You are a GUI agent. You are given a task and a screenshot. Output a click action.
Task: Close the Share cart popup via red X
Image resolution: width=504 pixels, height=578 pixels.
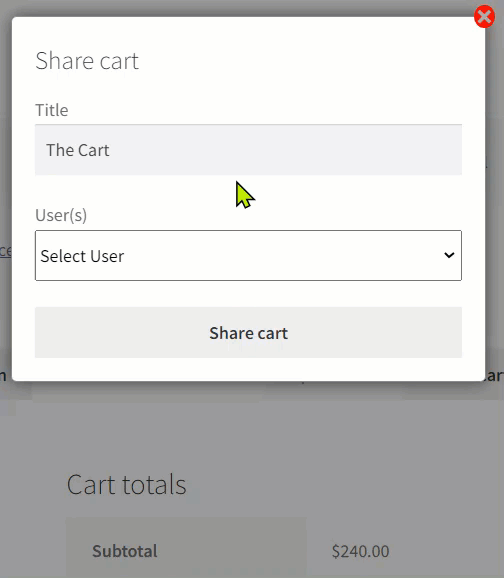484,17
